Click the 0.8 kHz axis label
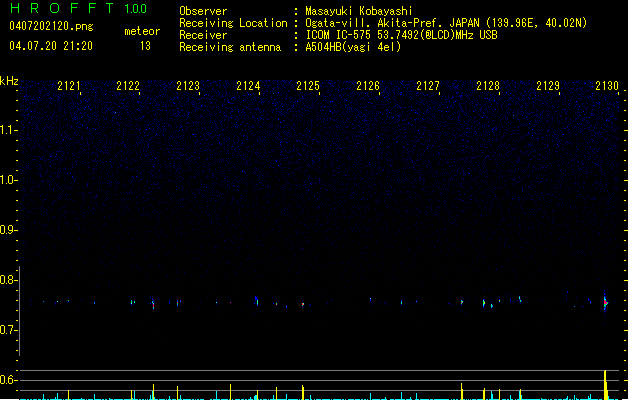This screenshot has height=400, width=629. click(8, 280)
